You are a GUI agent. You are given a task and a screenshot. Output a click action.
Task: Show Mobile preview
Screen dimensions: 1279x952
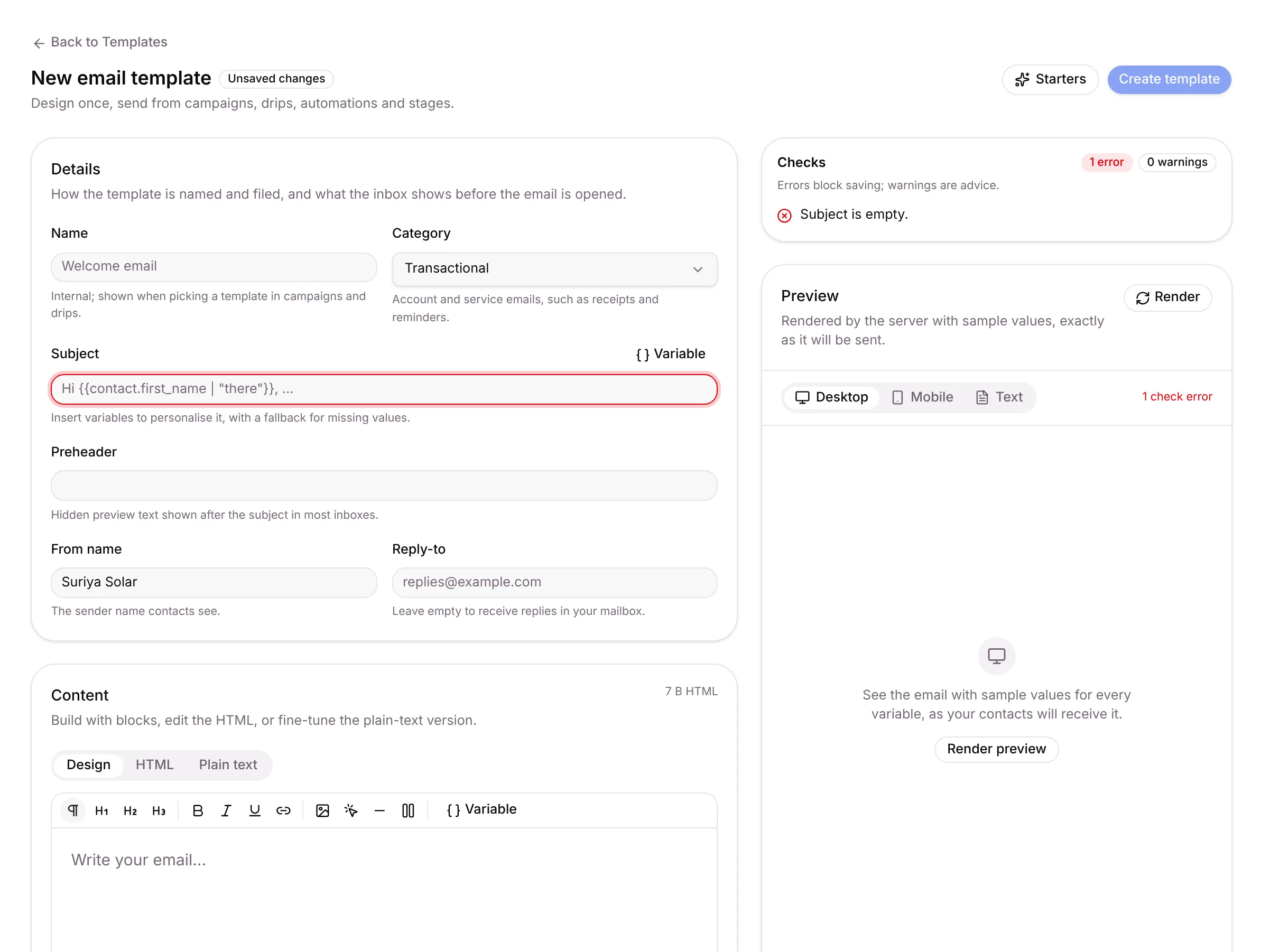[x=922, y=397]
